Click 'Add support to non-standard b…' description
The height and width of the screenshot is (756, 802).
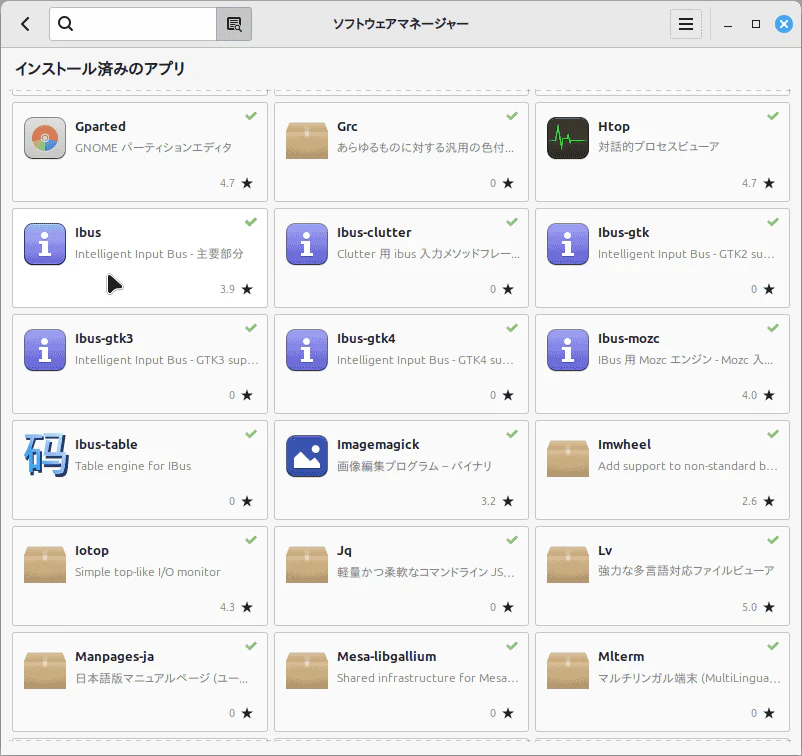pos(687,466)
